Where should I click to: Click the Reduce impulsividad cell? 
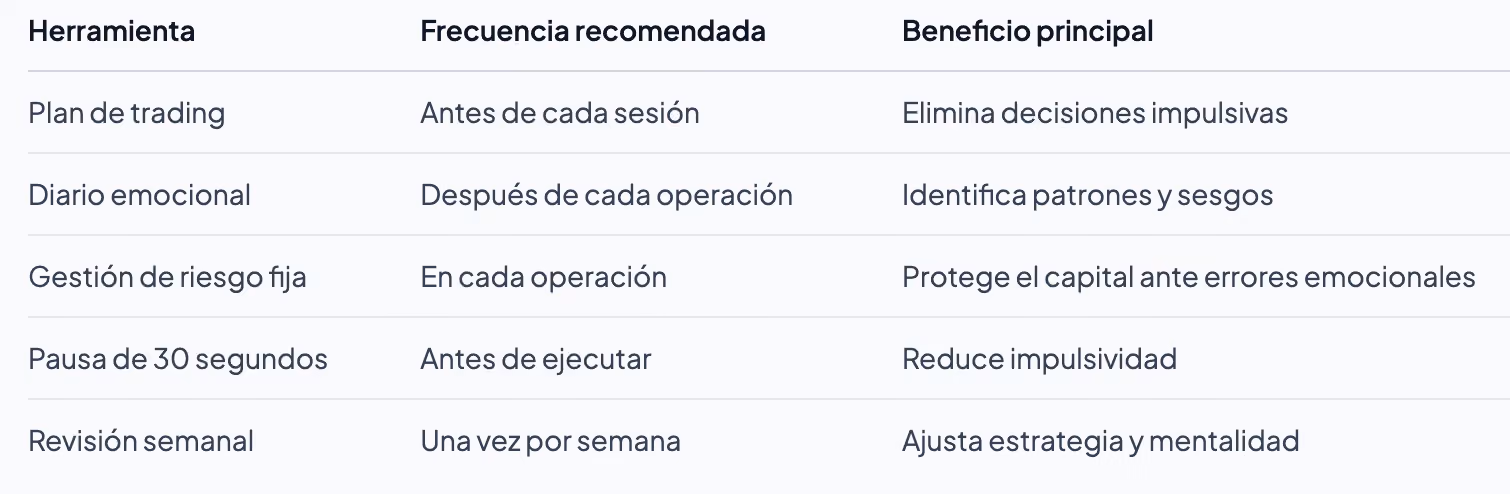[1039, 359]
